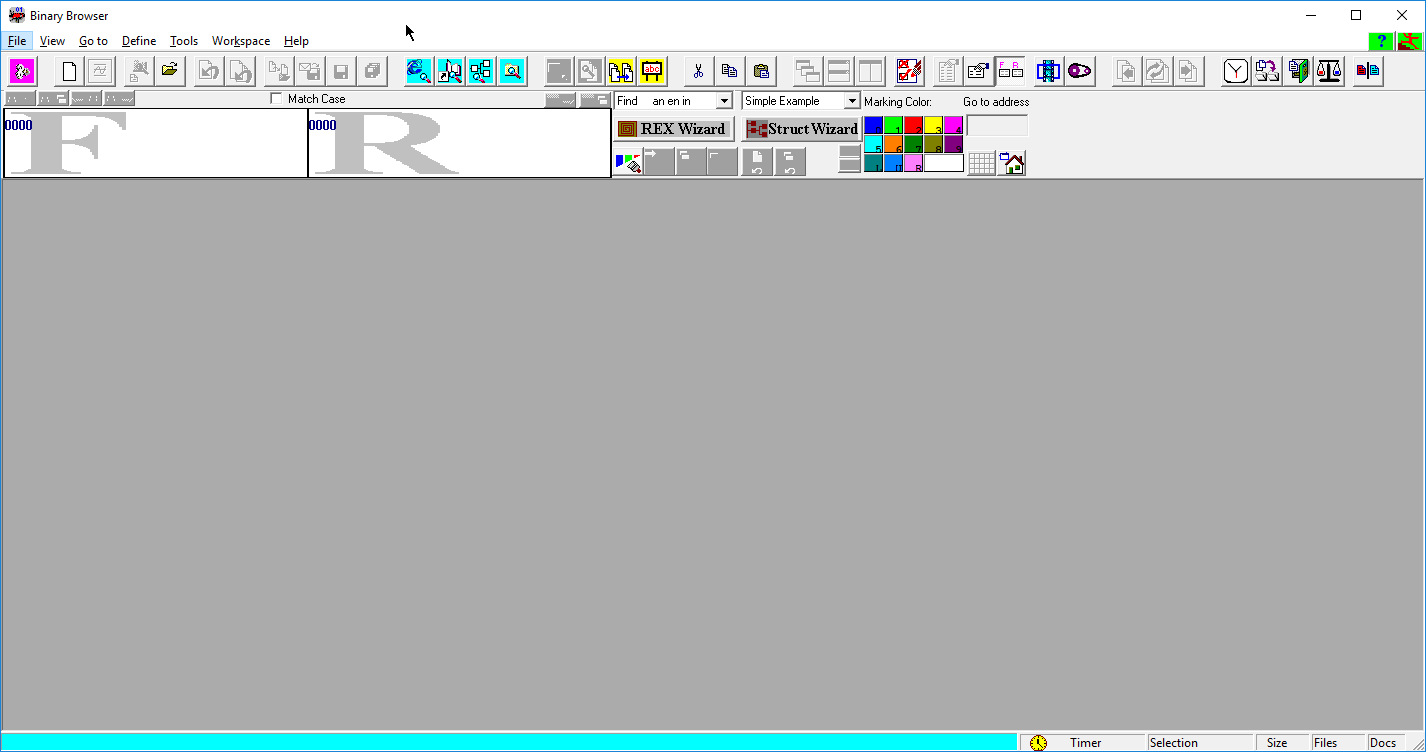The width and height of the screenshot is (1426, 752).
Task: Click the green question mark help icon
Action: tap(1381, 41)
